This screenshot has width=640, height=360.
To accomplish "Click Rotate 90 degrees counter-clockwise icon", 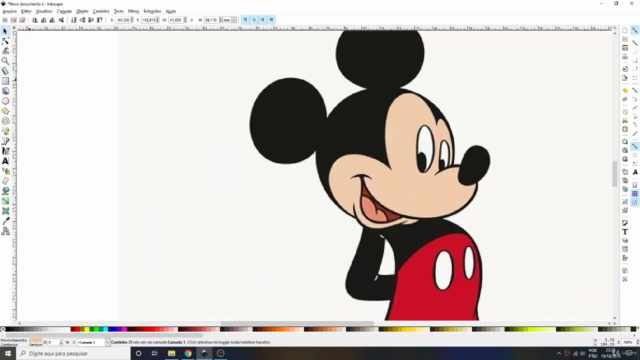I will tap(35, 20).
